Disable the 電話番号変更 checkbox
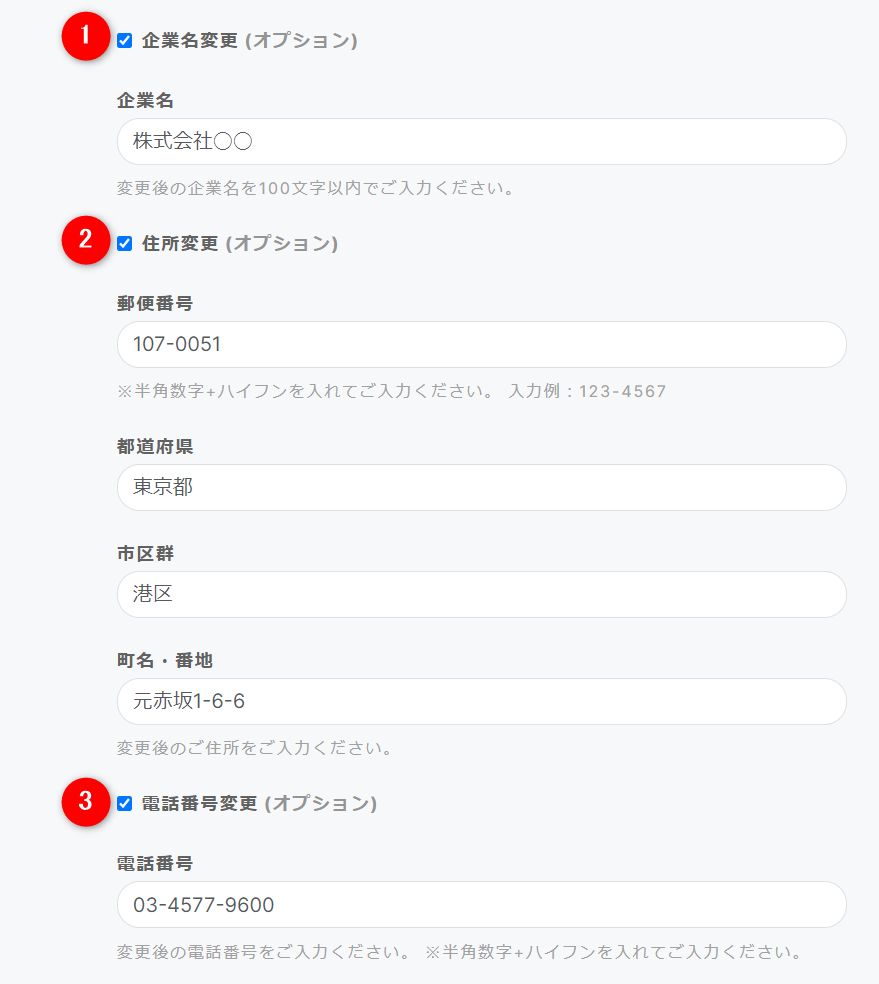This screenshot has width=879, height=984. tap(125, 803)
